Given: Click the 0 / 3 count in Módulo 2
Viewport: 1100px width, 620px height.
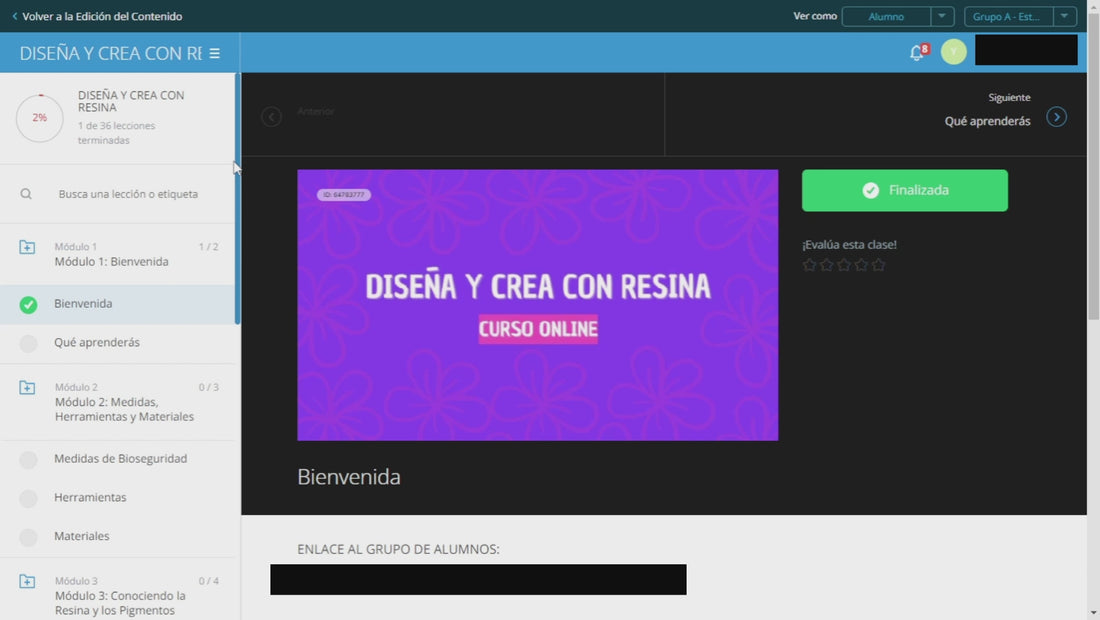Looking at the screenshot, I should point(208,387).
